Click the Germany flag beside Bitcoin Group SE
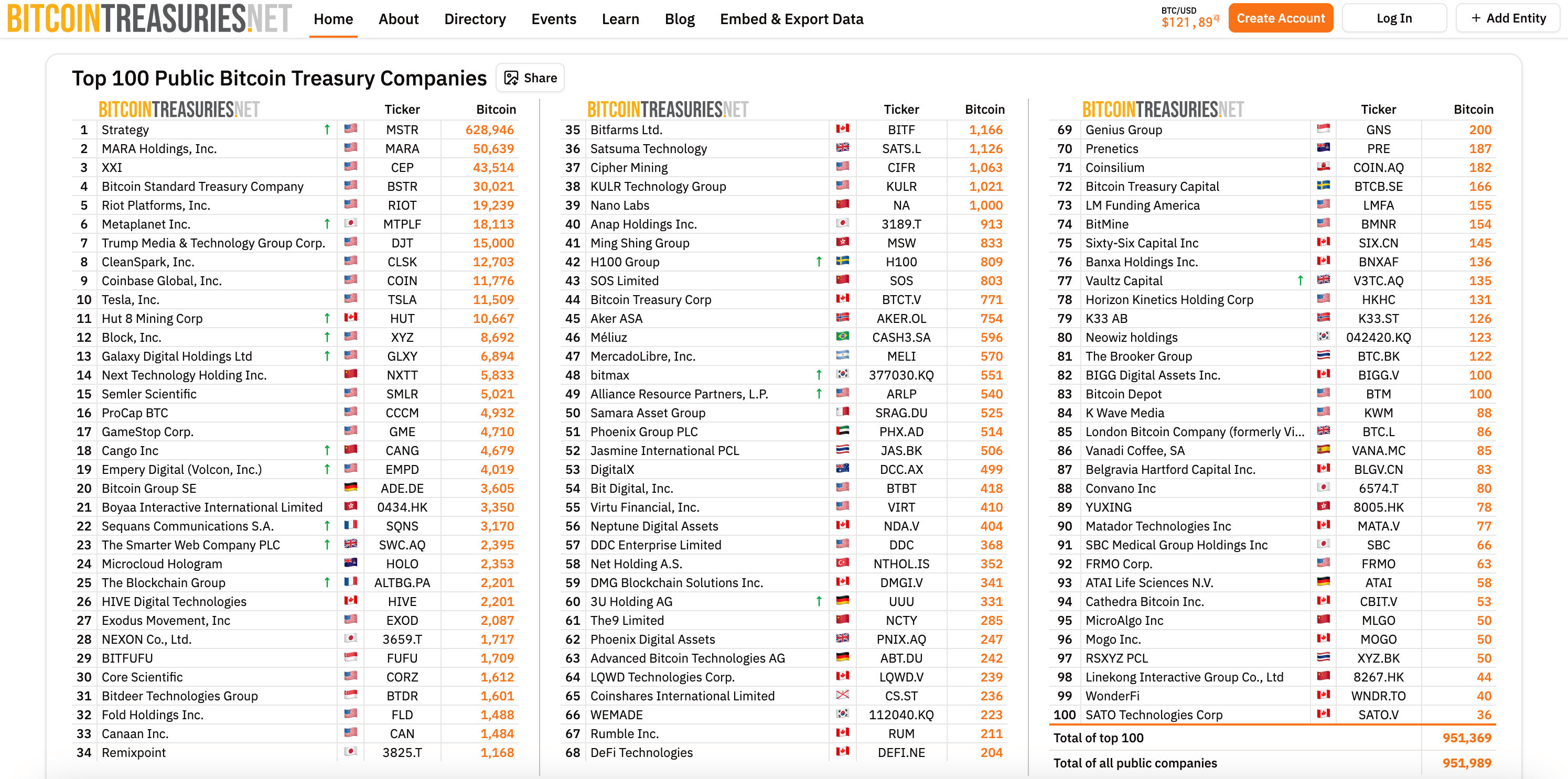Viewport: 1568px width, 779px height. click(351, 488)
